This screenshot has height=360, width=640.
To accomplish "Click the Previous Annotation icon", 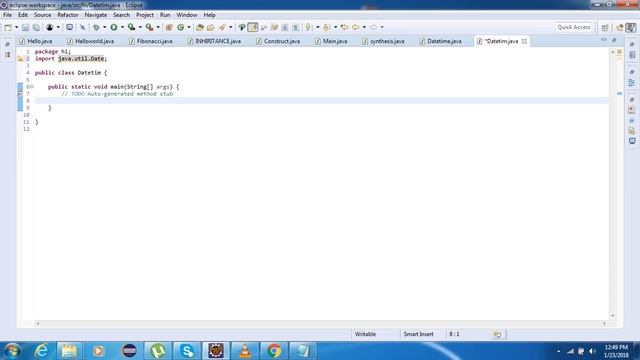I will (326, 27).
